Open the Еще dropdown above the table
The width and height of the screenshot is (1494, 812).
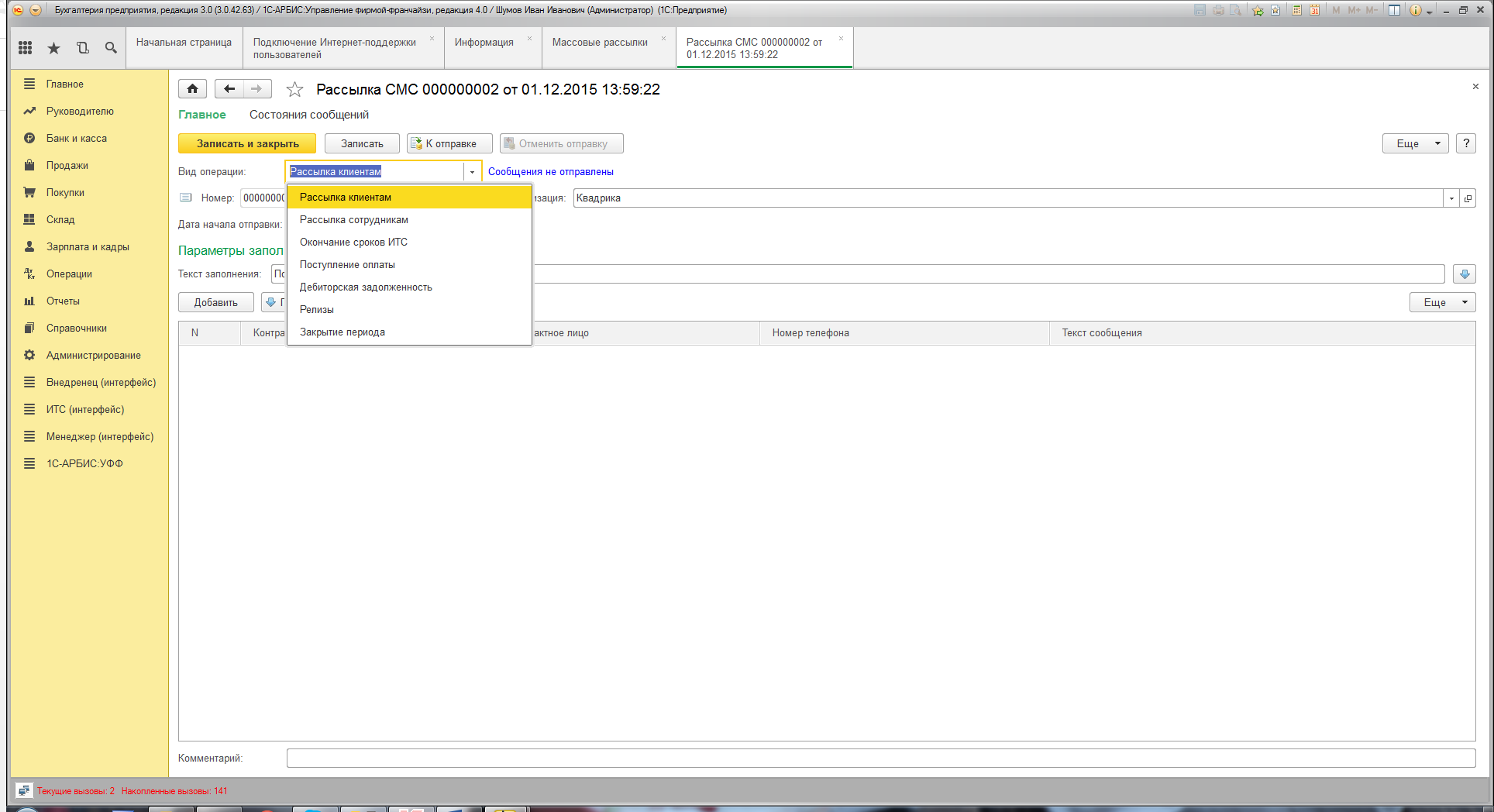point(1442,302)
